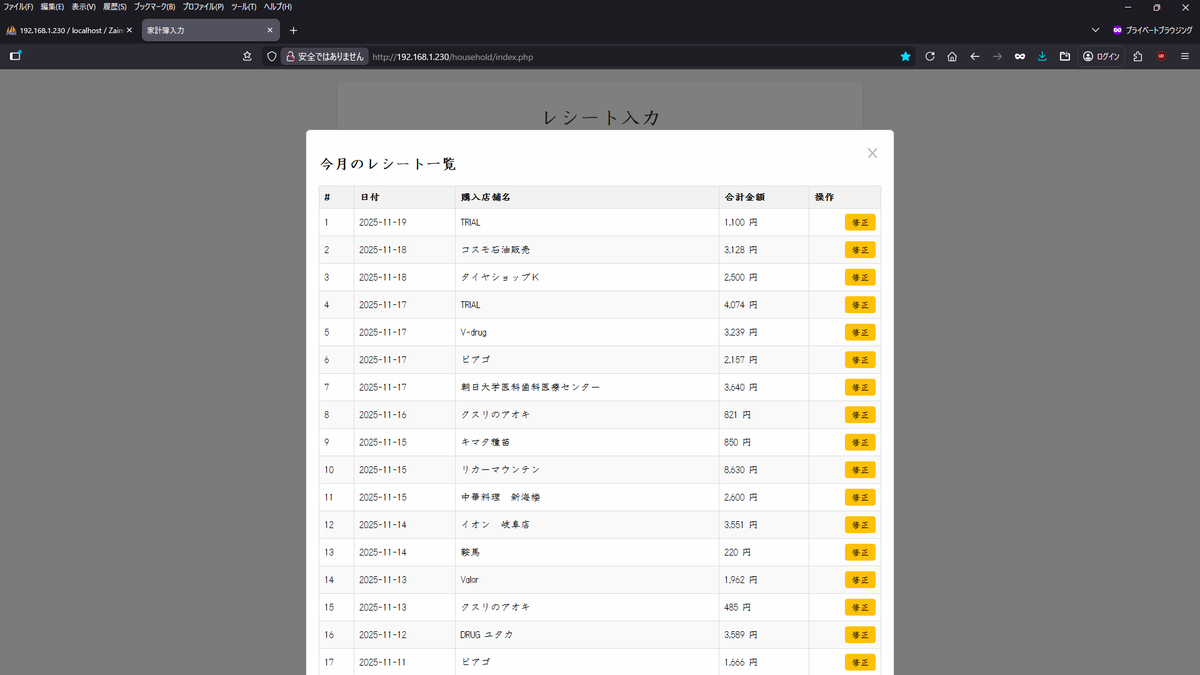
Task: Open the プロファイル(P) menu
Action: pos(203,7)
